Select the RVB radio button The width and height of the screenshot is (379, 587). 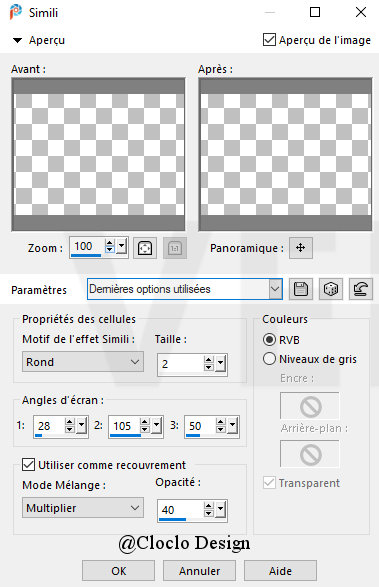click(x=269, y=340)
